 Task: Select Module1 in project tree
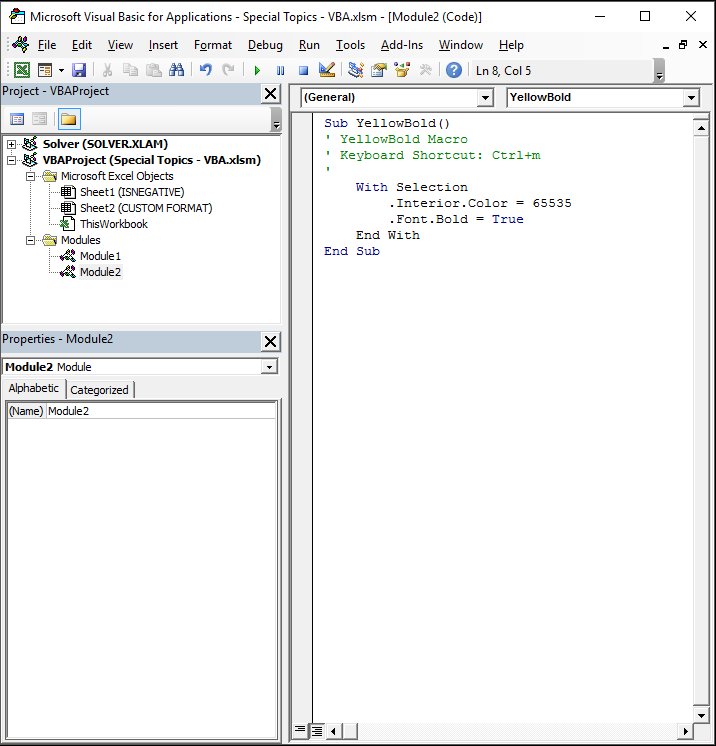[x=100, y=256]
